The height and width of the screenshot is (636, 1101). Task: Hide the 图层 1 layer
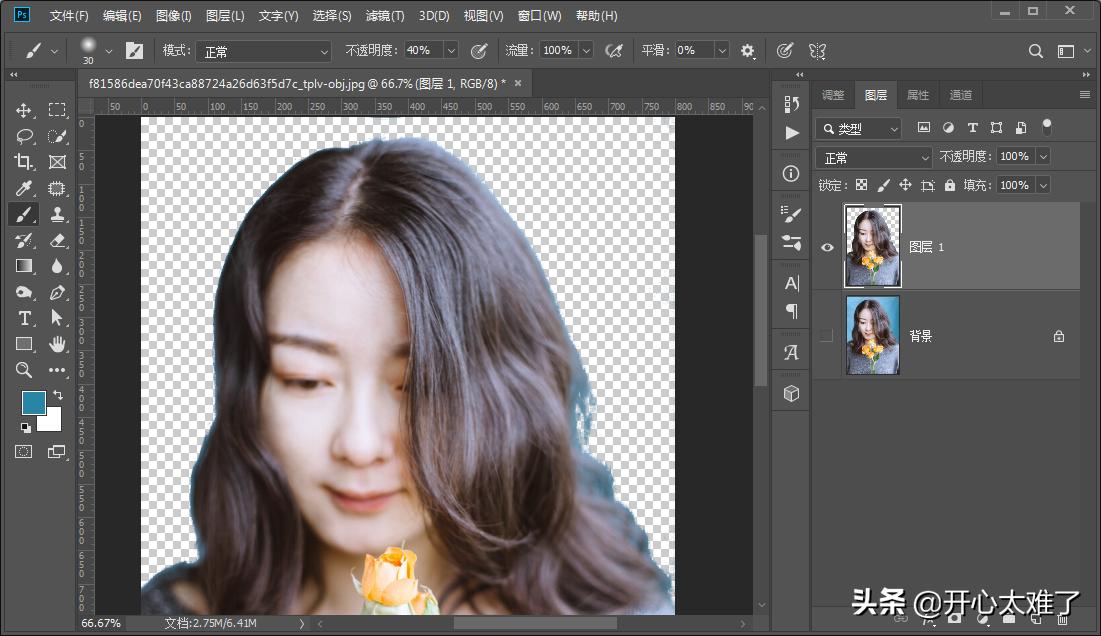827,246
